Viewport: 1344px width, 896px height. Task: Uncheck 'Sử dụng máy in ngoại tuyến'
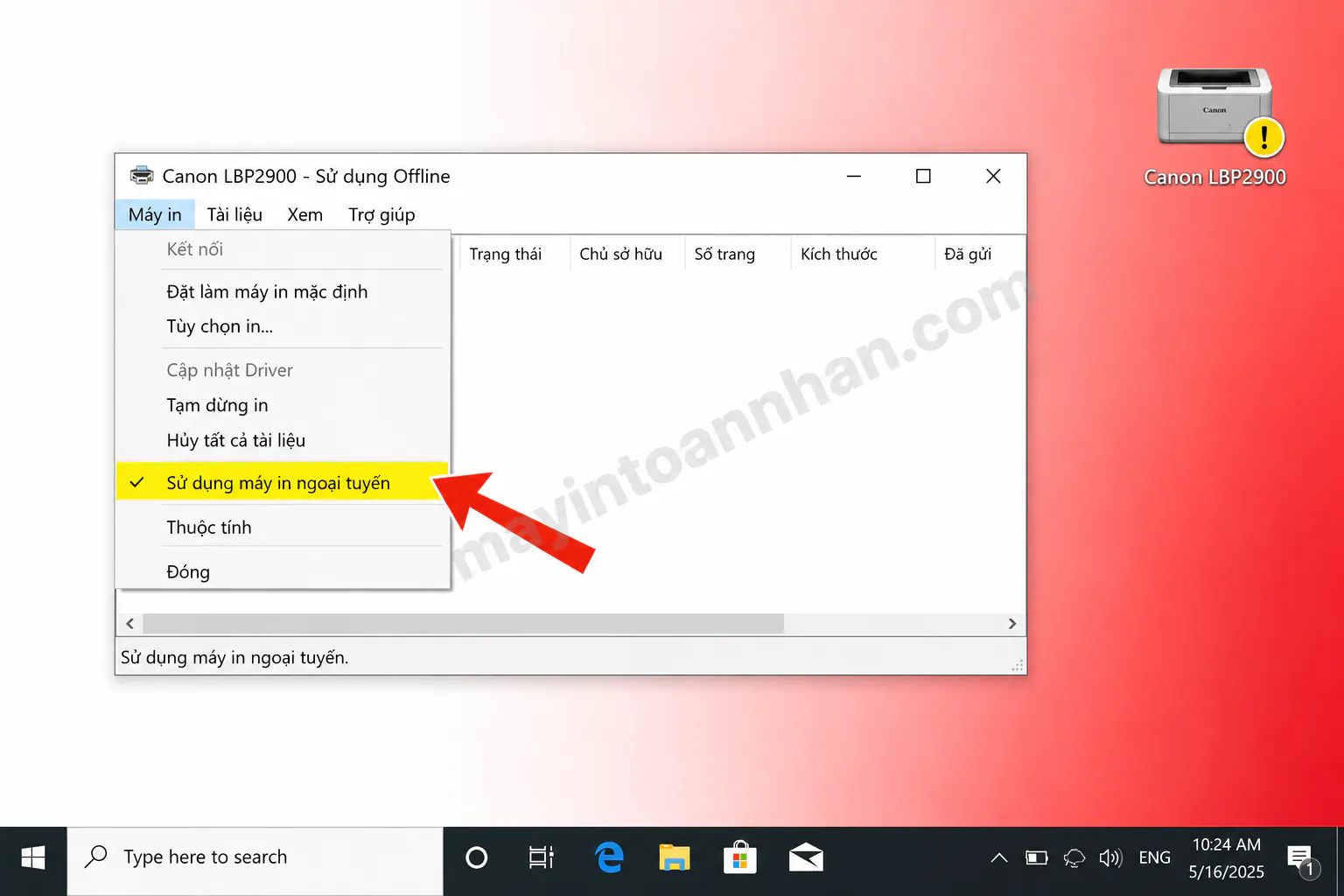coord(282,482)
